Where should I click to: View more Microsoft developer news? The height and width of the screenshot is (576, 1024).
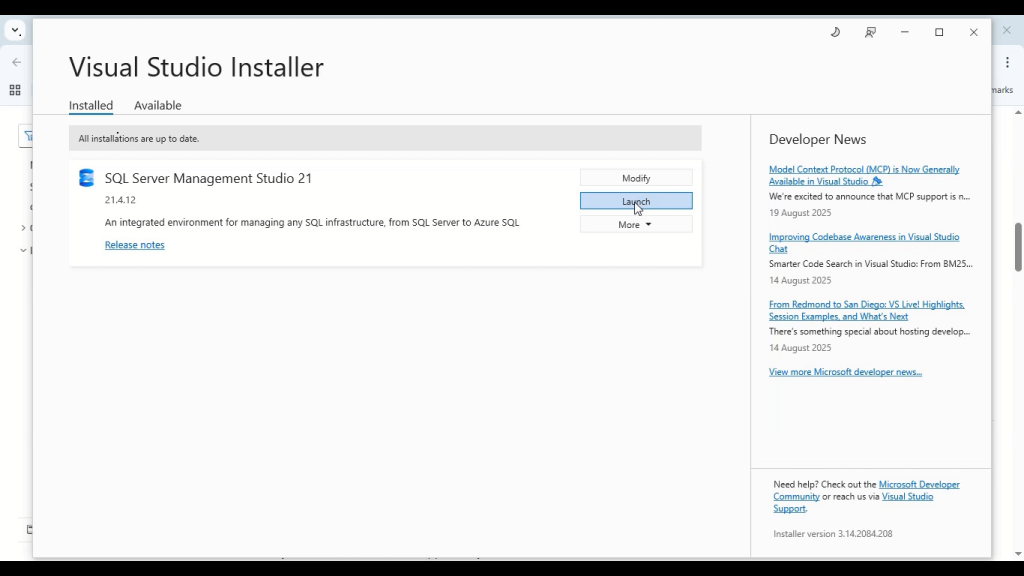coord(845,372)
